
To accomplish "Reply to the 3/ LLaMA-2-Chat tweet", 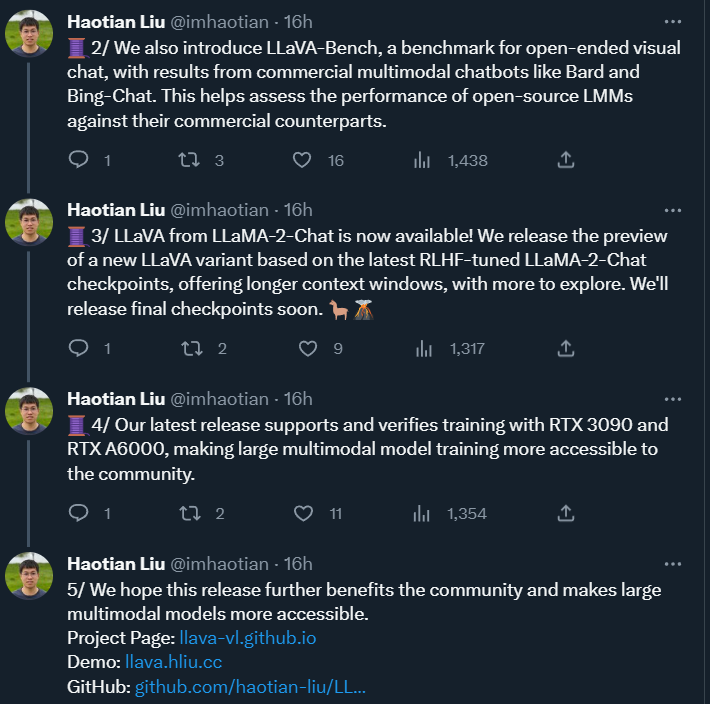I will (78, 348).
